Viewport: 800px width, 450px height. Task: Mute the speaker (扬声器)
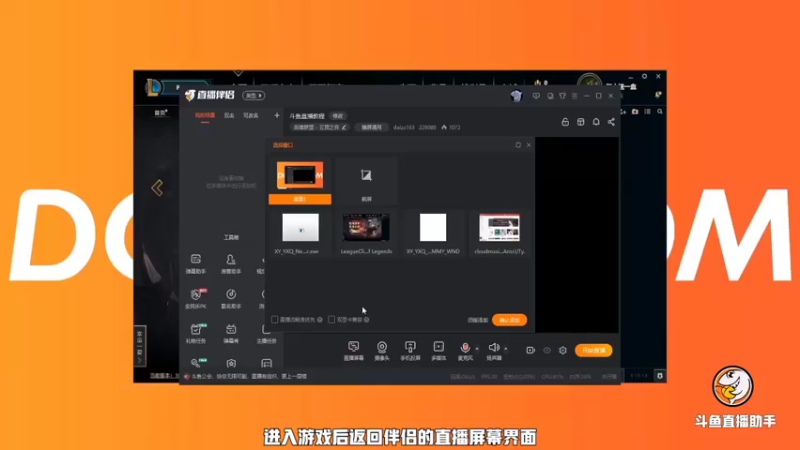[x=493, y=351]
